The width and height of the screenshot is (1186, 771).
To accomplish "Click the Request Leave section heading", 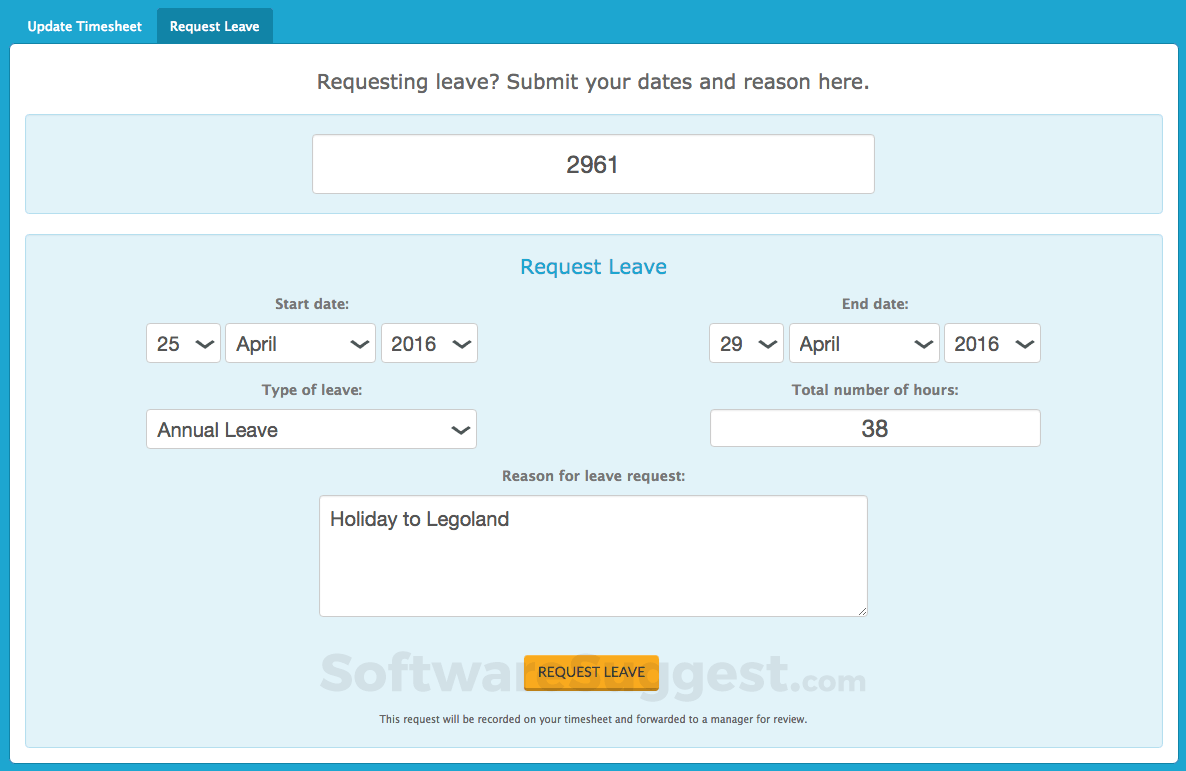I will tap(593, 267).
